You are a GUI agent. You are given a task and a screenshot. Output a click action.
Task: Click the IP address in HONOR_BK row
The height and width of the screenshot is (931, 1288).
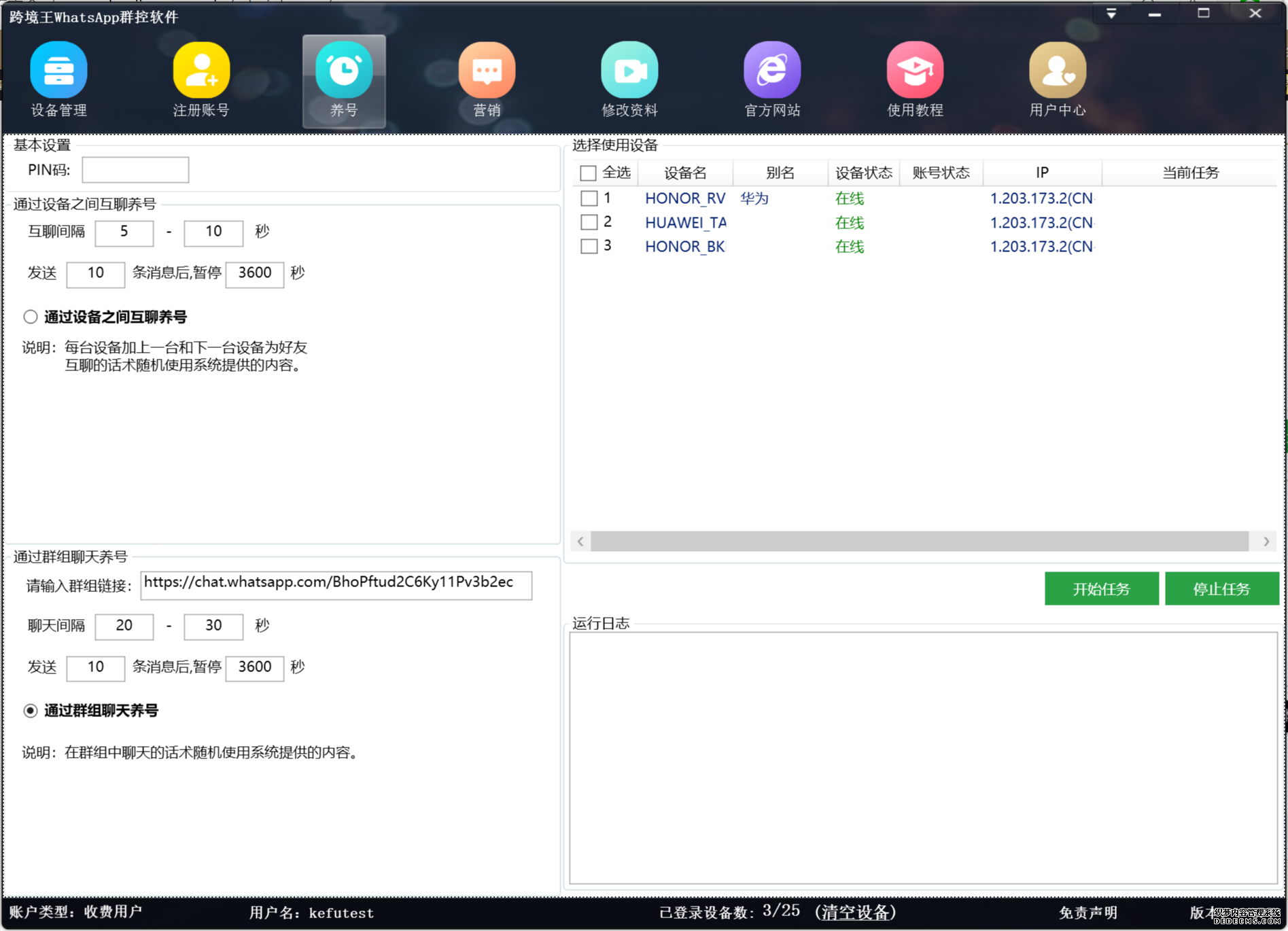pos(1041,247)
